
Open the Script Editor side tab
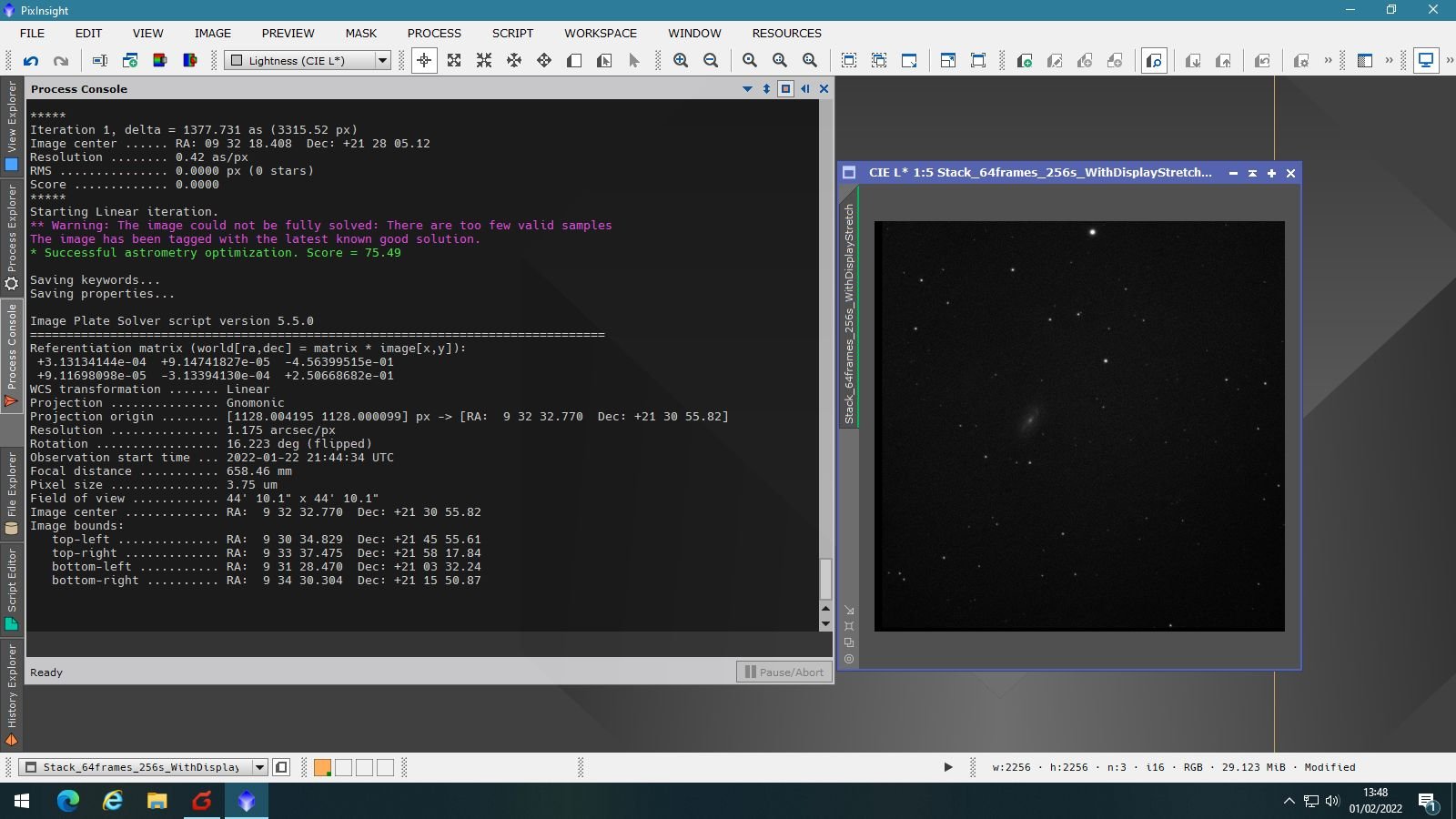pos(12,590)
